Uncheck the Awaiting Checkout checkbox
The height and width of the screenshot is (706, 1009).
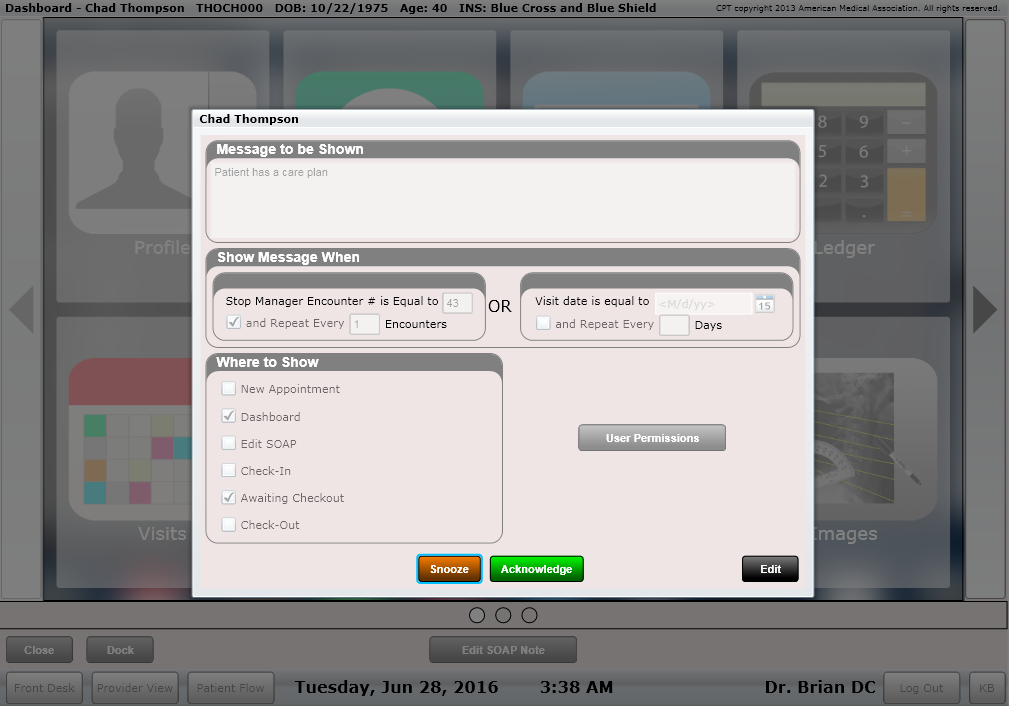[x=229, y=498]
